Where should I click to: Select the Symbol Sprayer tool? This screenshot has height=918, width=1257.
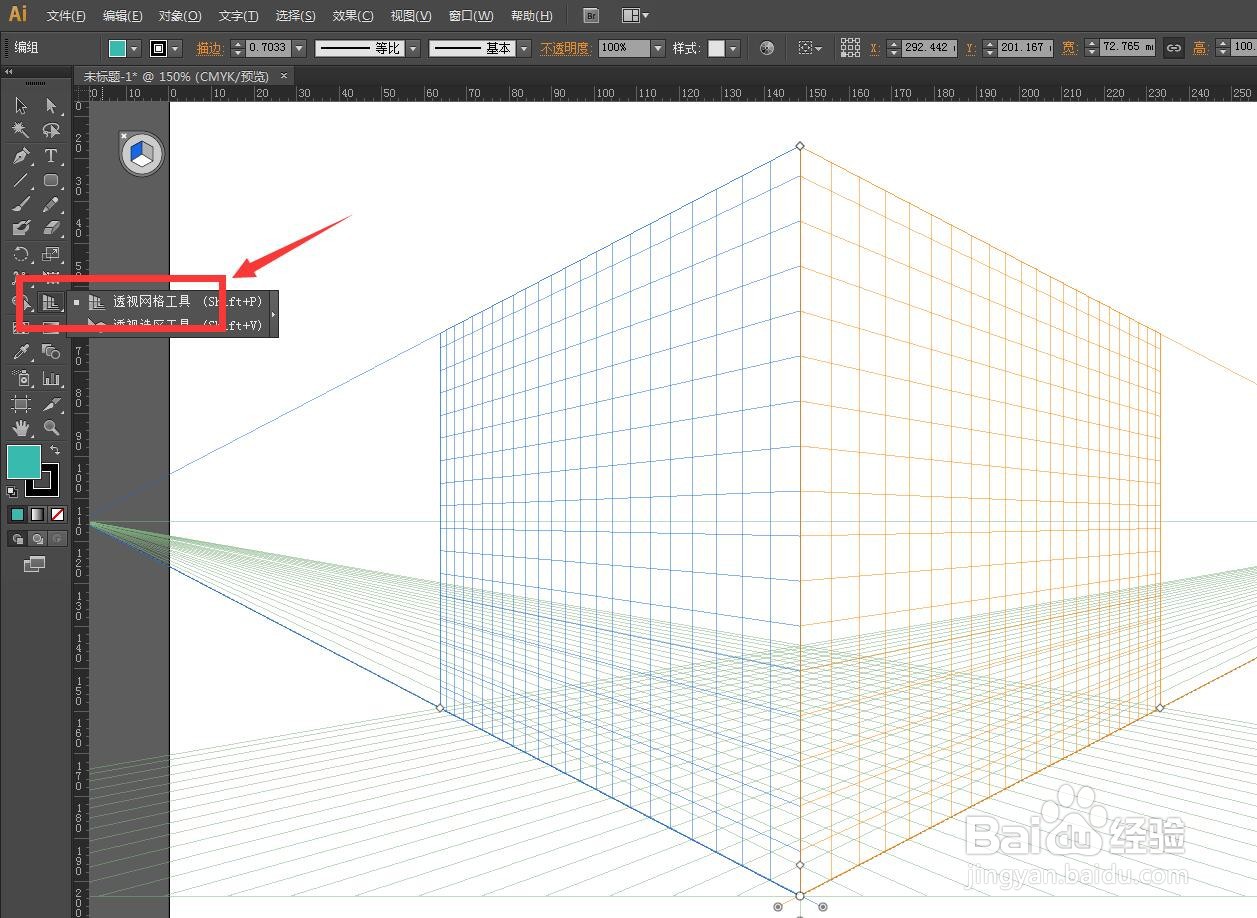tap(21, 378)
